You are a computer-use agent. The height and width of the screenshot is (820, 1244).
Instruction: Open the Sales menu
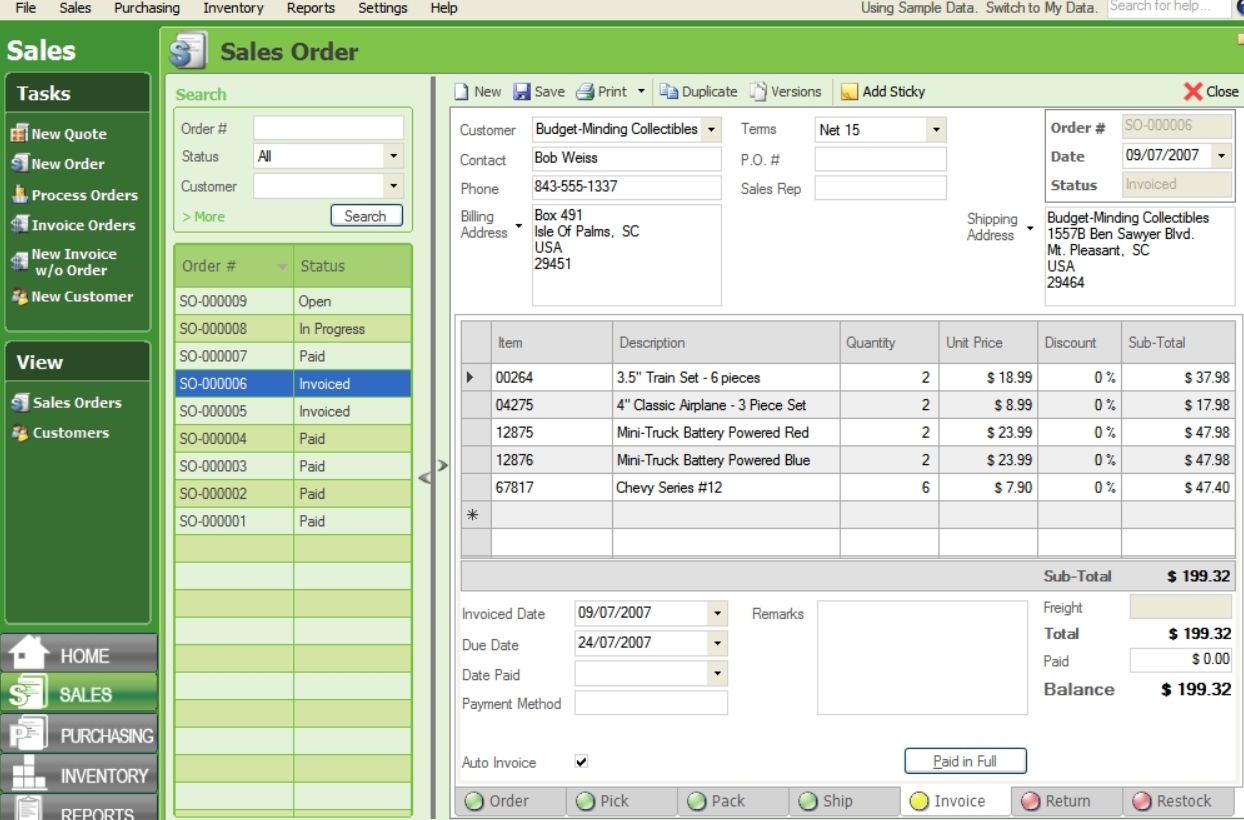pyautogui.click(x=75, y=8)
